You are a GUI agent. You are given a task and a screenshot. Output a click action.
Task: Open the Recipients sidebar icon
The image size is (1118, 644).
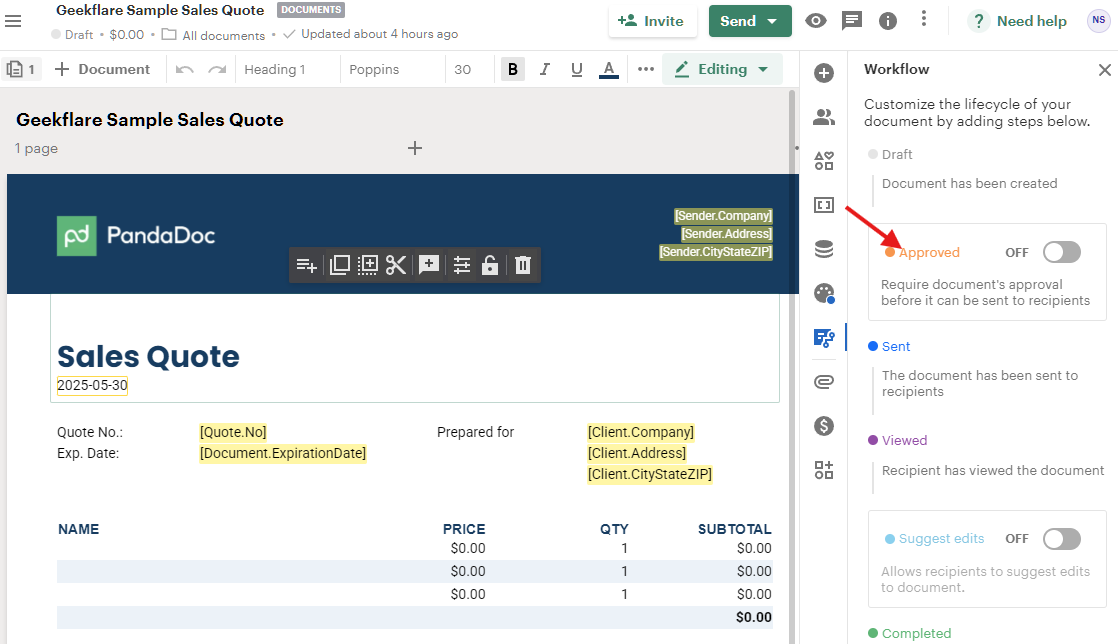click(x=824, y=117)
